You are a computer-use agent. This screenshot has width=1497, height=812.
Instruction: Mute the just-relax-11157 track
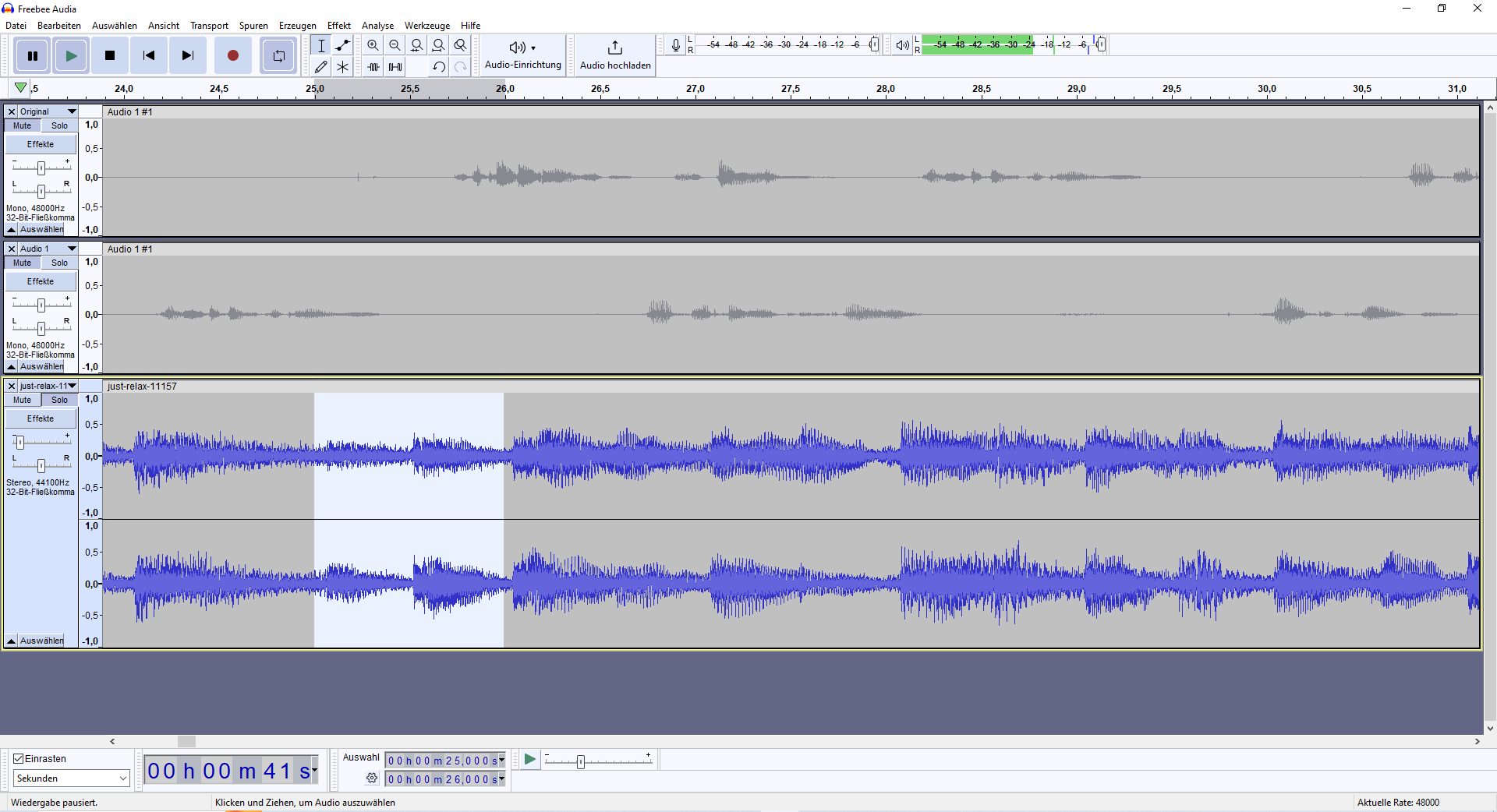coord(23,400)
